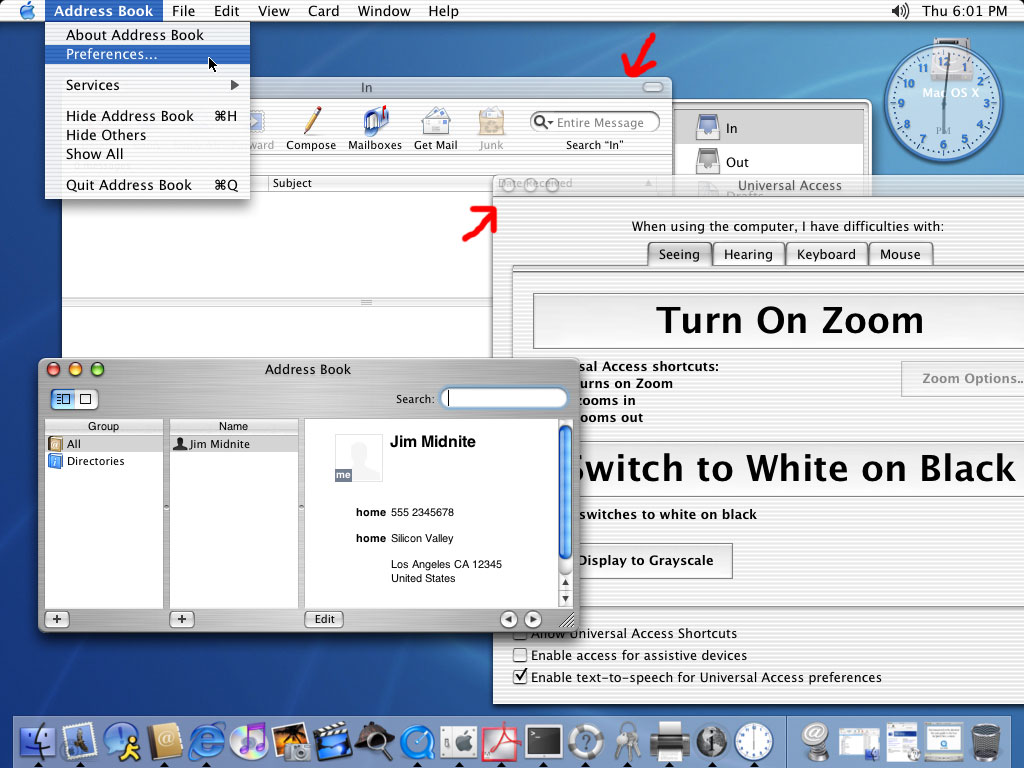Launch Keychain Access from the Dock
Viewport: 1024px width, 768px height.
[x=628, y=742]
